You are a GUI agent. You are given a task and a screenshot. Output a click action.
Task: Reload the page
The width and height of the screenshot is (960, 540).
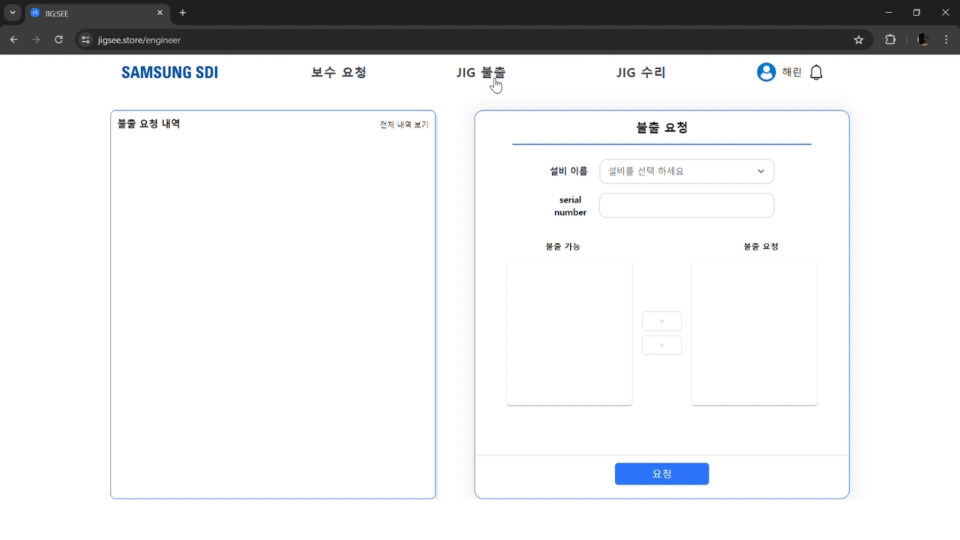[x=59, y=40]
